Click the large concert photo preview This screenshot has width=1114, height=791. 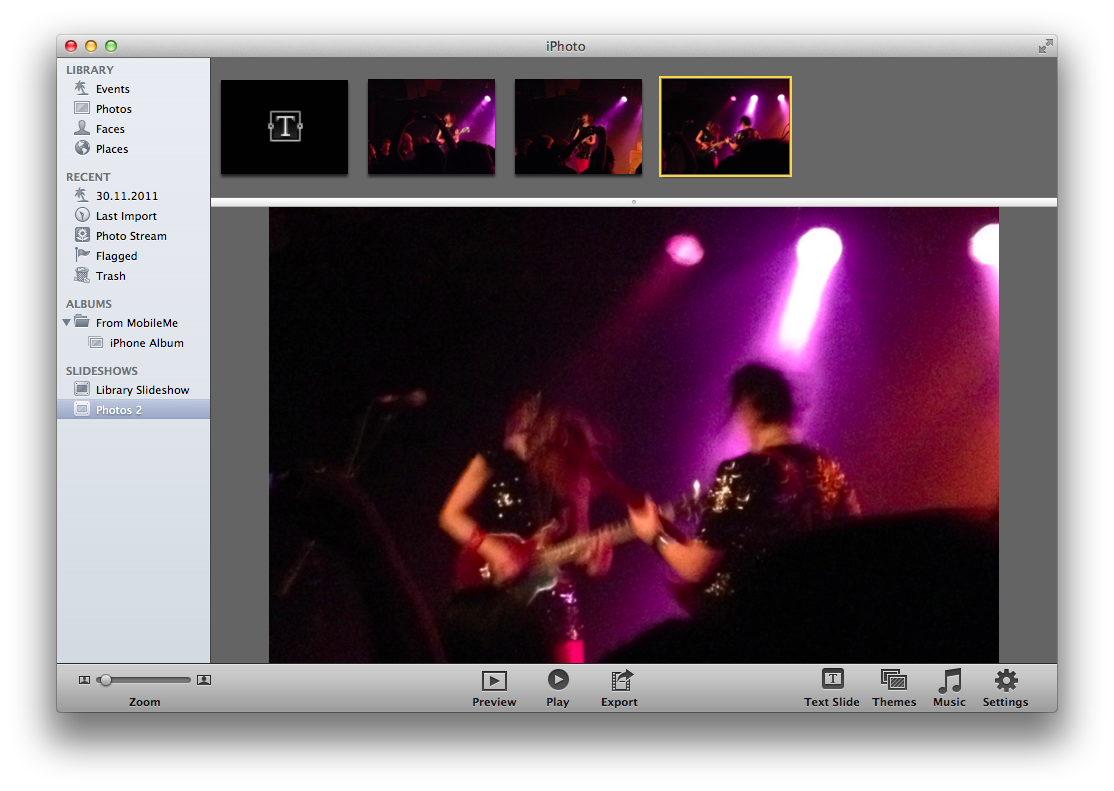(634, 435)
